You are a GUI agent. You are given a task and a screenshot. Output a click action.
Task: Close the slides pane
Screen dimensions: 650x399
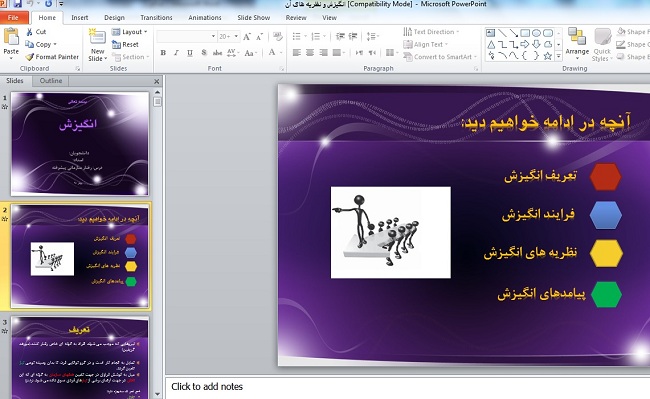157,82
